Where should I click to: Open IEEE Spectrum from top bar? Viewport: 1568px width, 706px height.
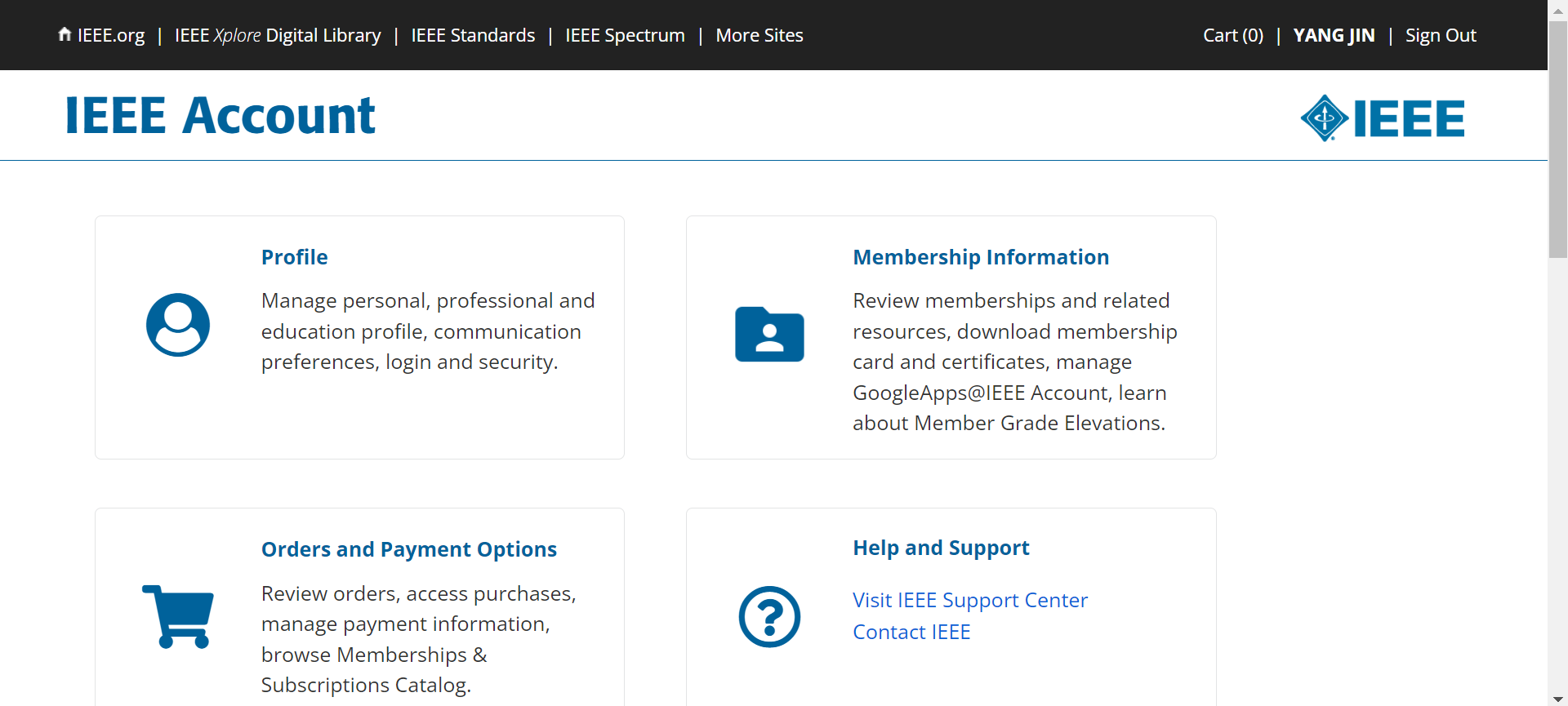pyautogui.click(x=625, y=35)
